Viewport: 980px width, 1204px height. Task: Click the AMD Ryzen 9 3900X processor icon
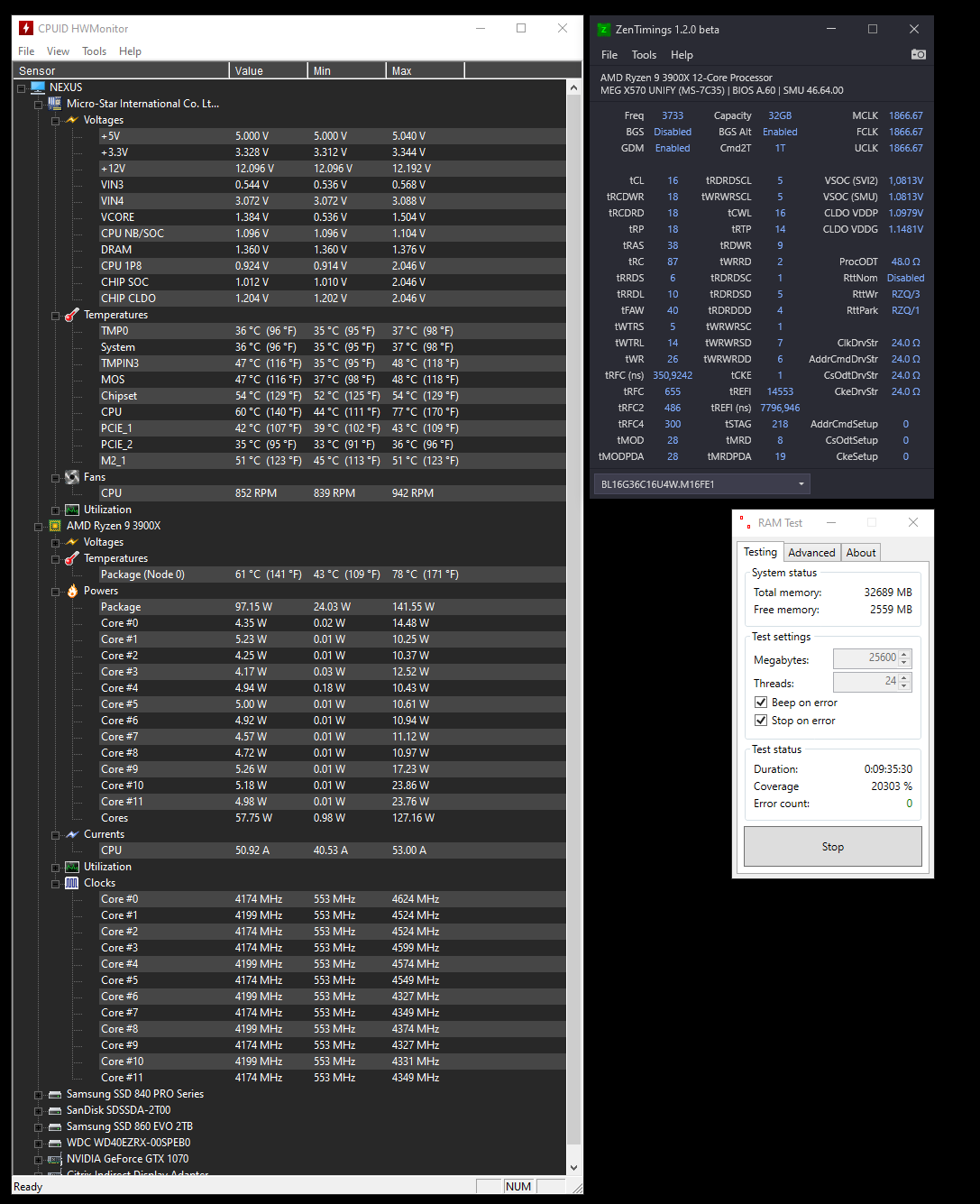55,525
